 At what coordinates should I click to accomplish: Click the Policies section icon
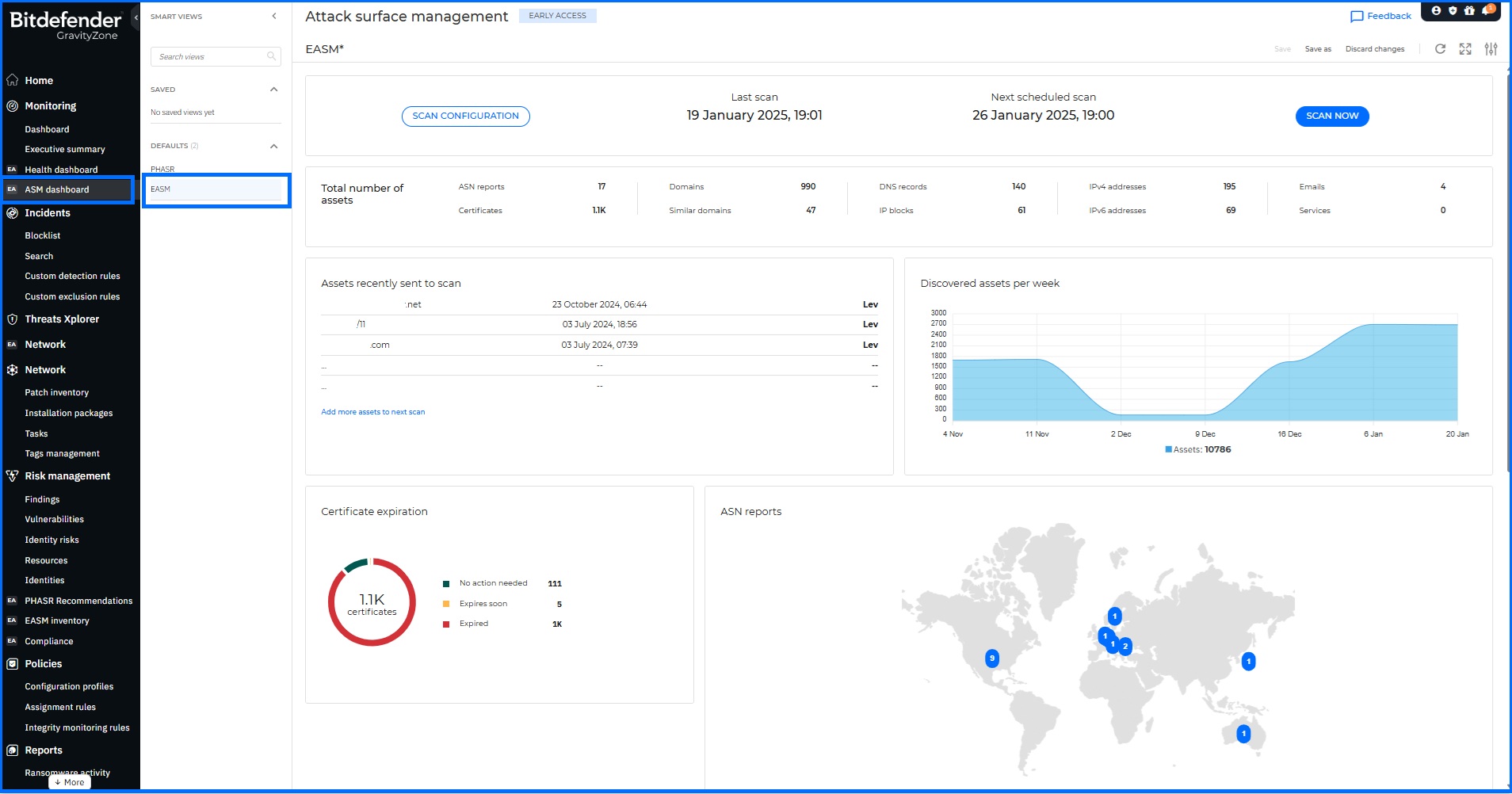(x=12, y=664)
